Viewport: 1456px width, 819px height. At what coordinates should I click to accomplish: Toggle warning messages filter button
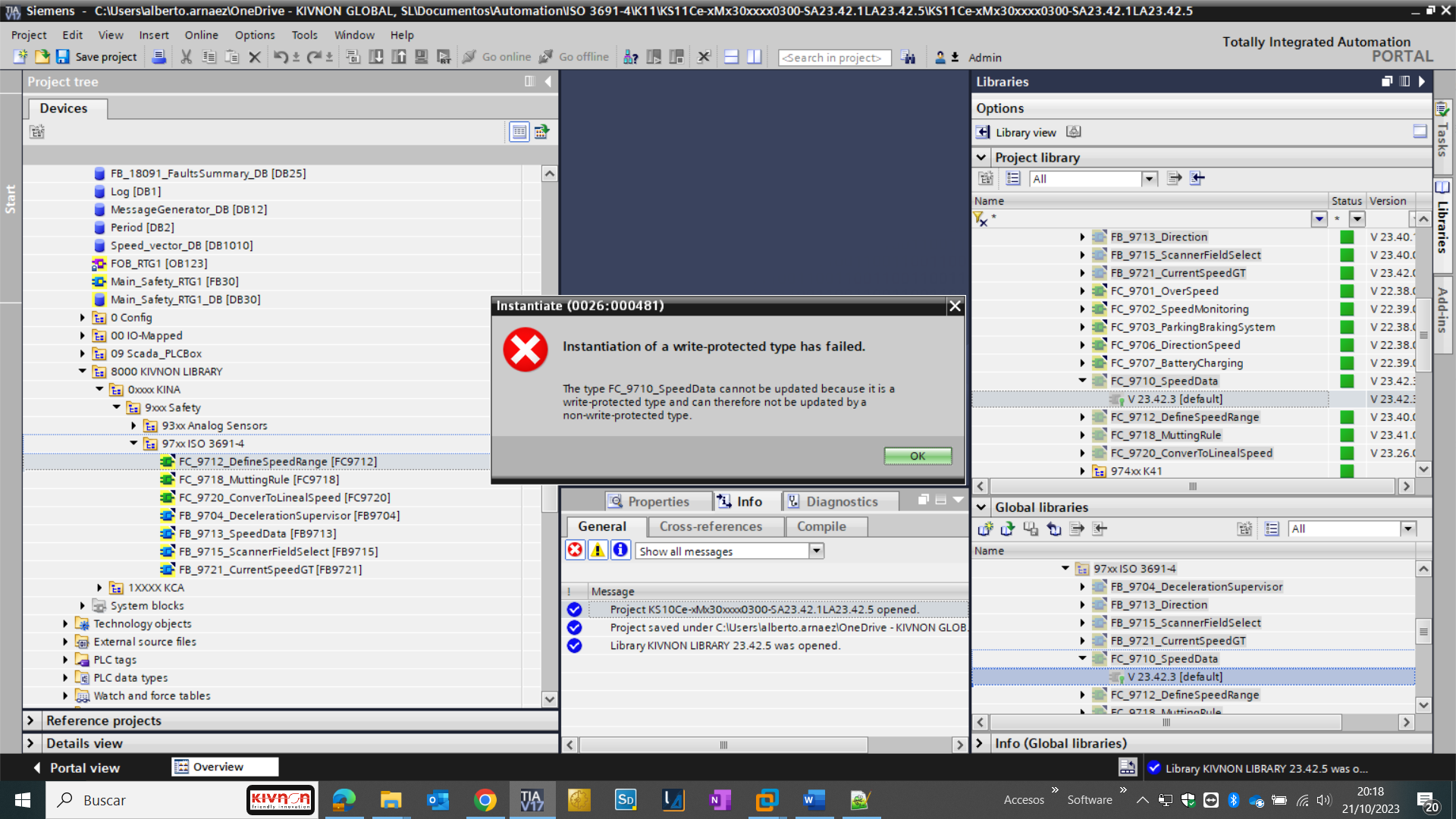pyautogui.click(x=598, y=551)
